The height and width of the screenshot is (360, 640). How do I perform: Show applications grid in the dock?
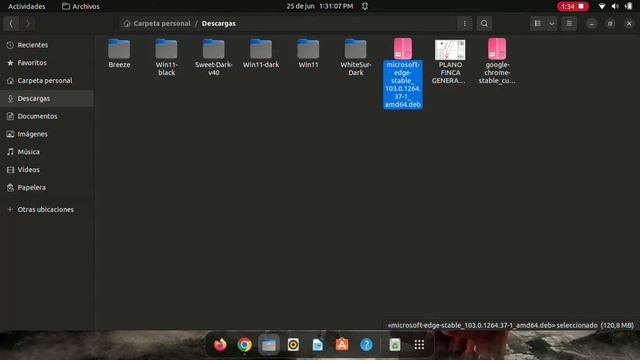pyautogui.click(x=419, y=345)
